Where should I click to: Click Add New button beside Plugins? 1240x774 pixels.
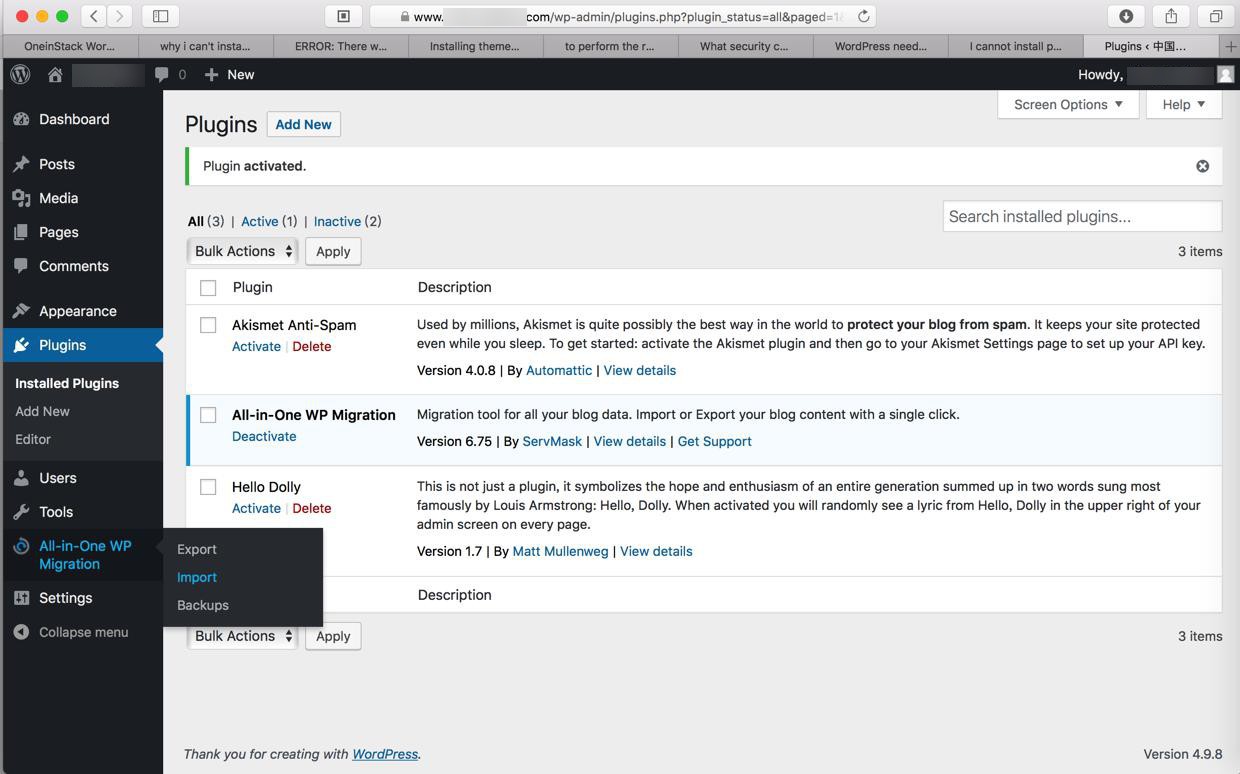click(303, 124)
